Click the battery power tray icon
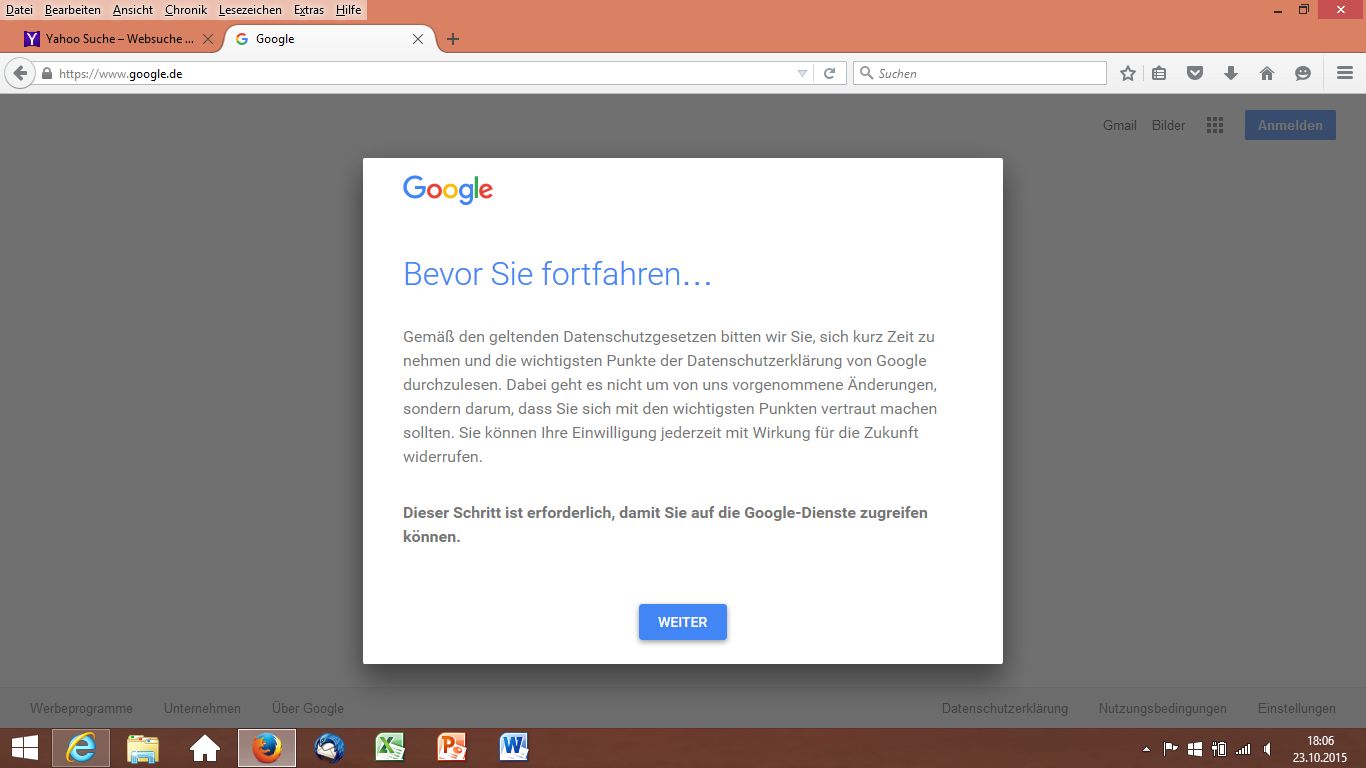Viewport: 1366px width, 768px height. (x=1219, y=749)
